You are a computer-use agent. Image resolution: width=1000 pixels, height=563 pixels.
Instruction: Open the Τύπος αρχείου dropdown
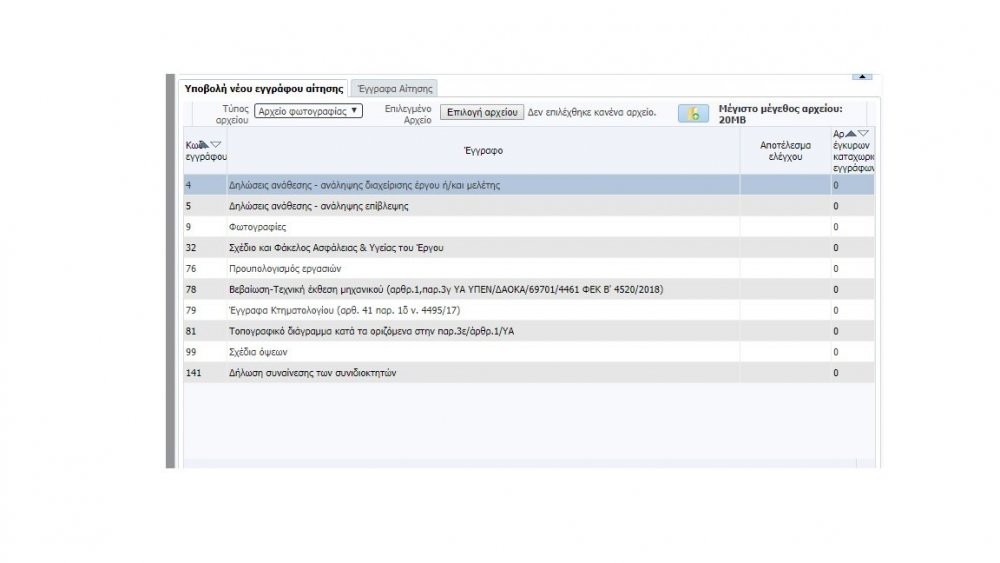308,111
